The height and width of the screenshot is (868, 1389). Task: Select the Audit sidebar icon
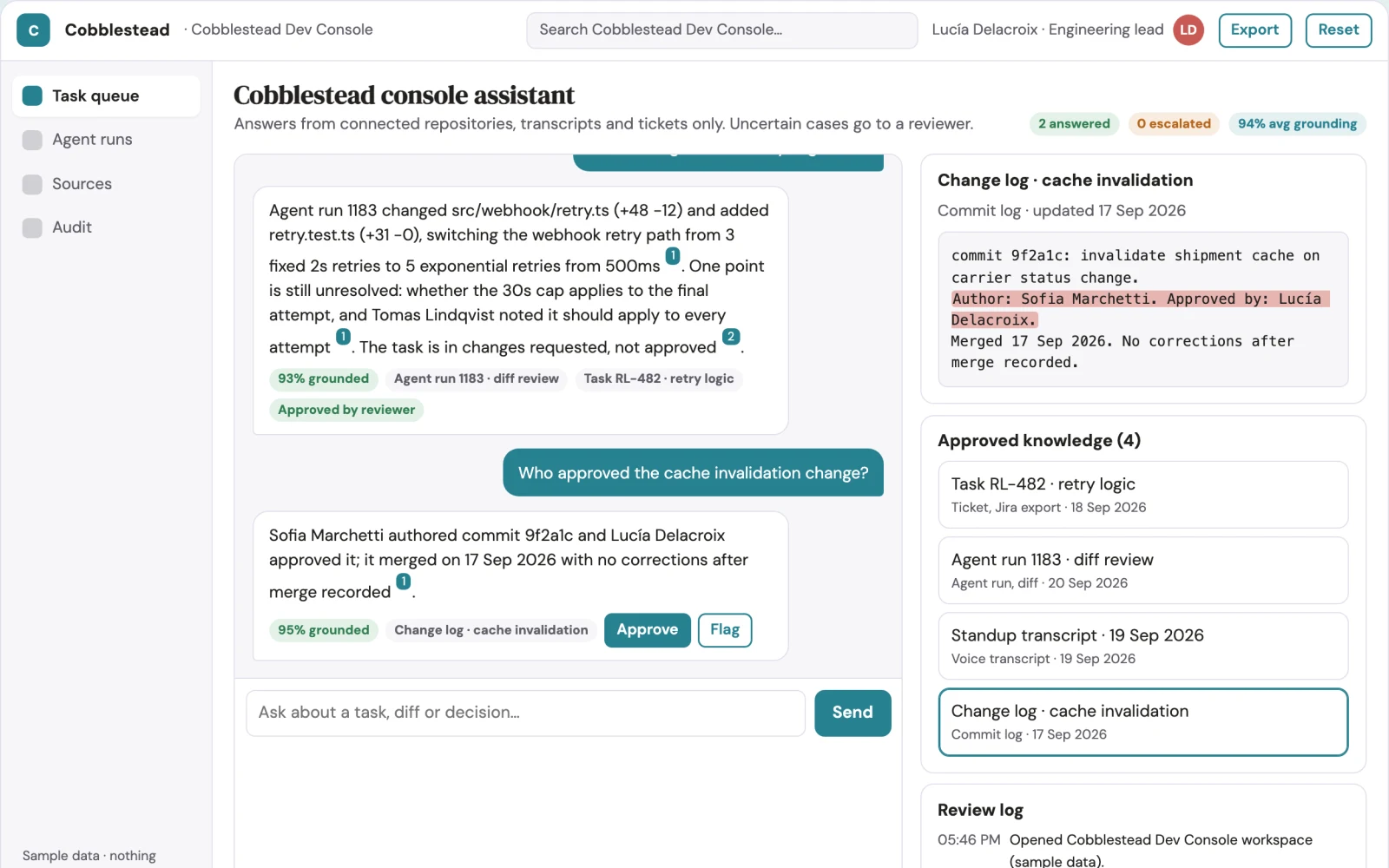[32, 227]
